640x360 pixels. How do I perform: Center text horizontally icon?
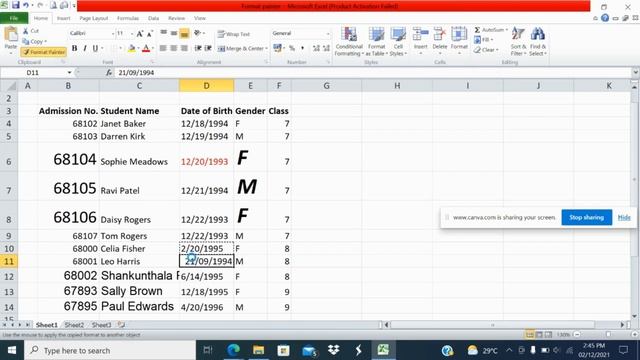173,49
